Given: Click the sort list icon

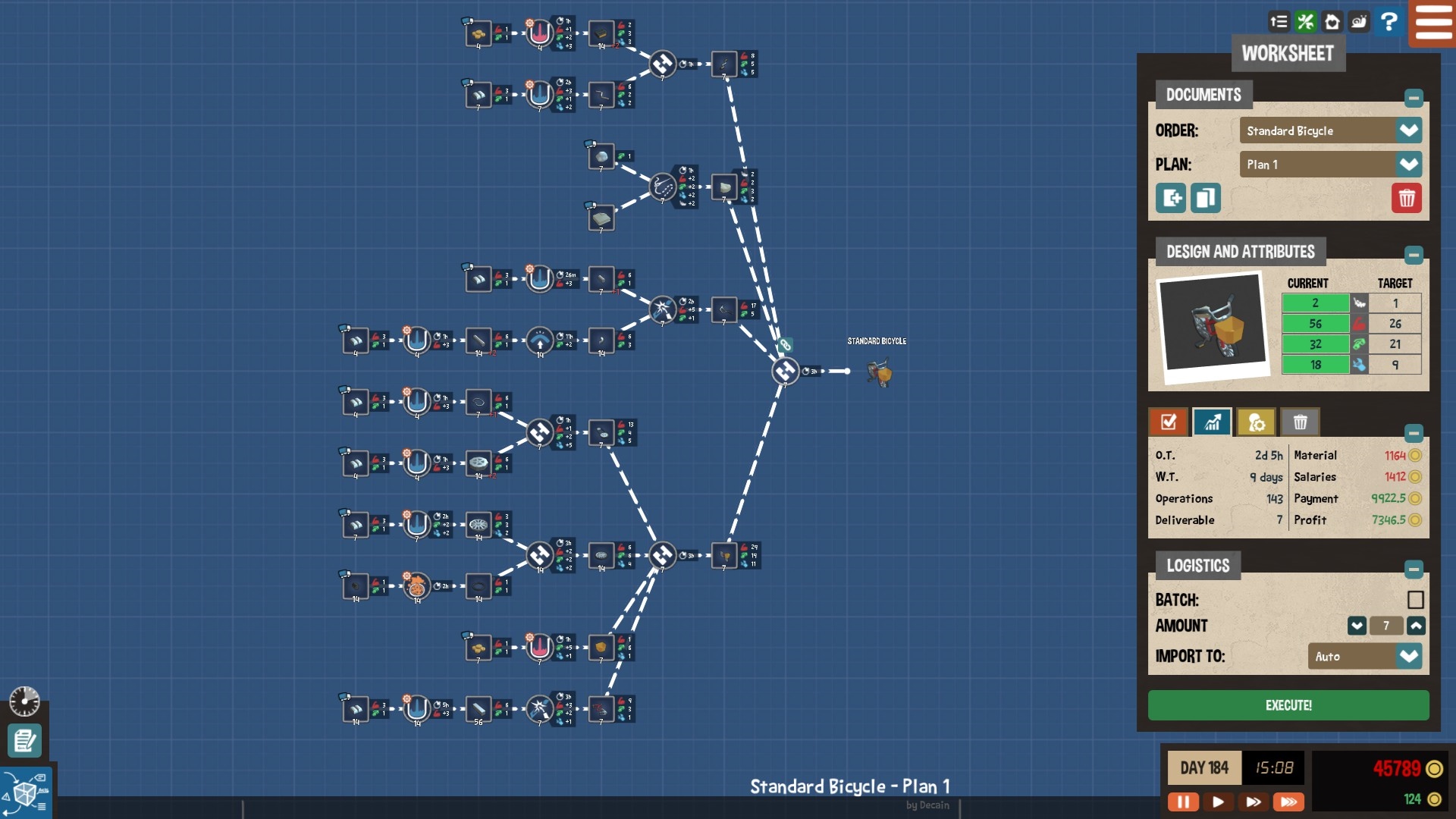Looking at the screenshot, I should click(x=1279, y=22).
